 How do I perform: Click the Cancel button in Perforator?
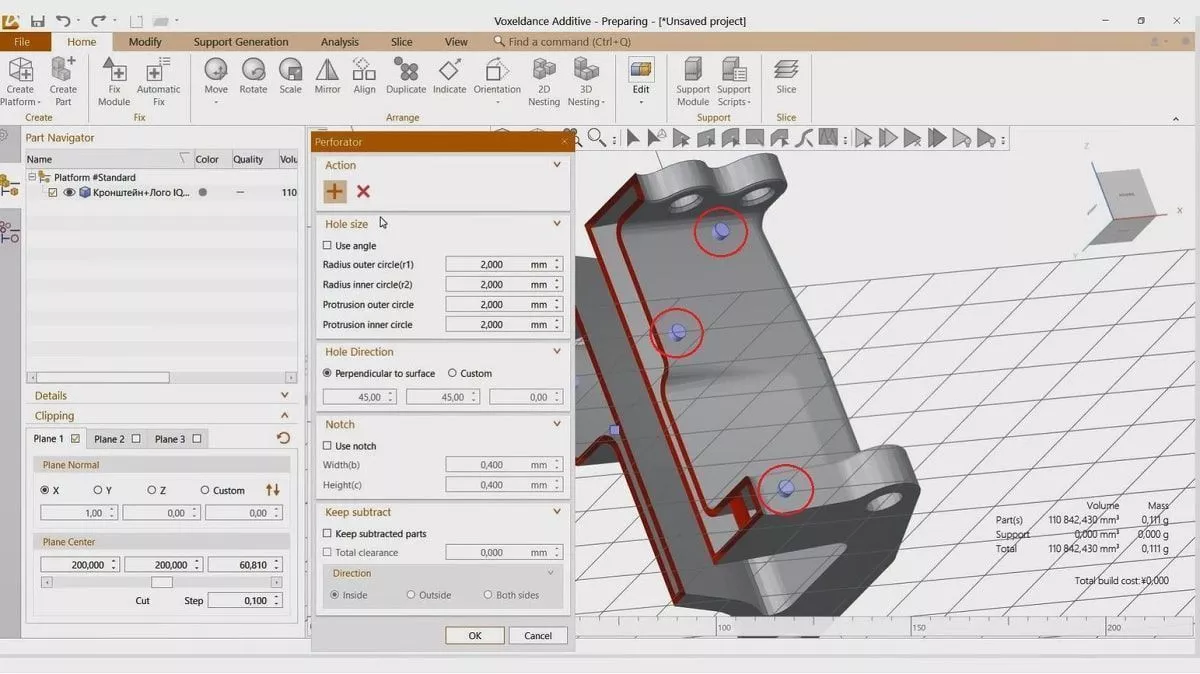[x=538, y=635]
